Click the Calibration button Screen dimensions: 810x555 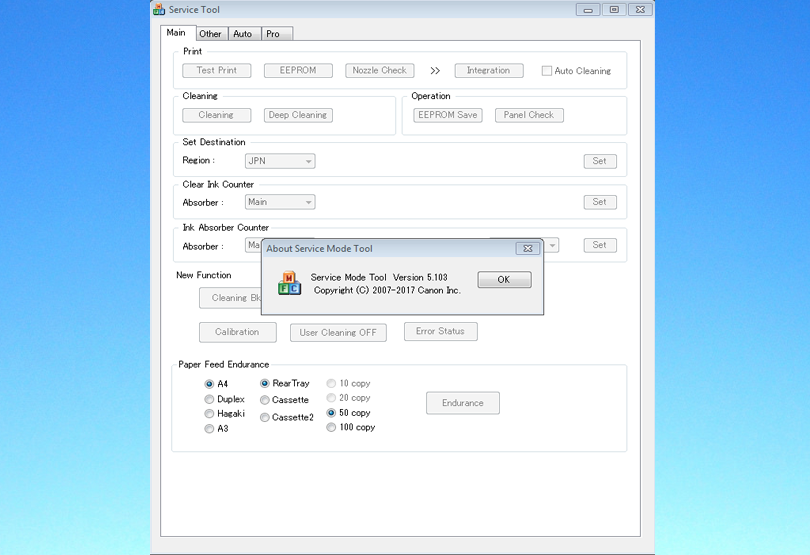click(238, 332)
